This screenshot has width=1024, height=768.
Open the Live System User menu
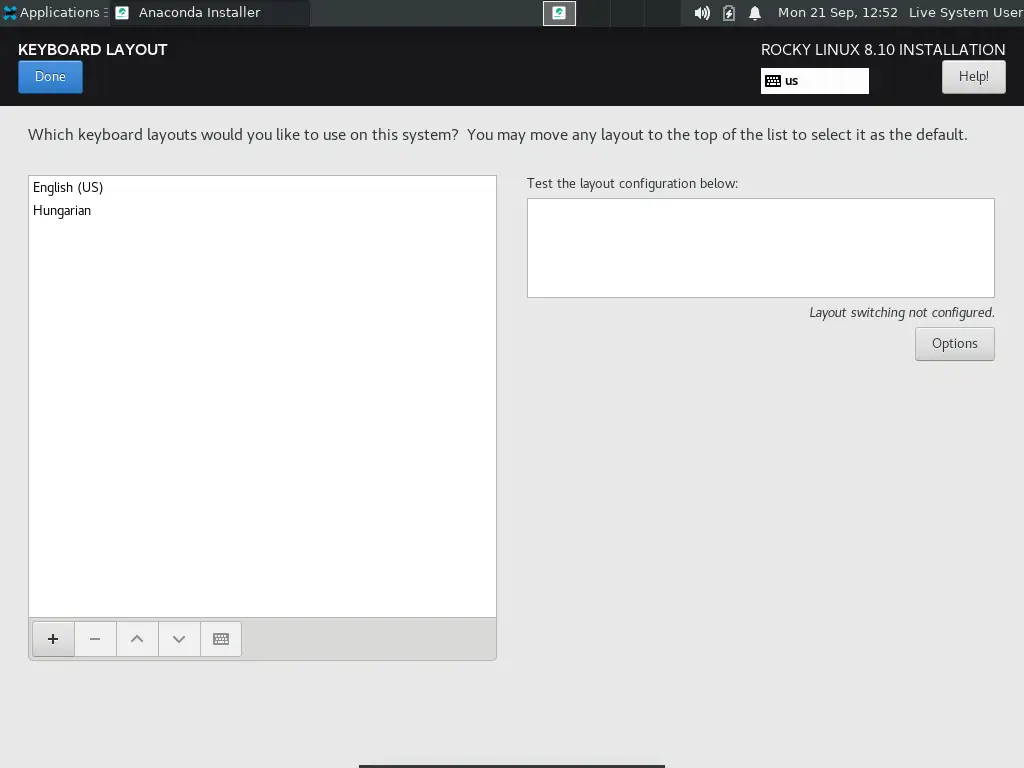[965, 12]
